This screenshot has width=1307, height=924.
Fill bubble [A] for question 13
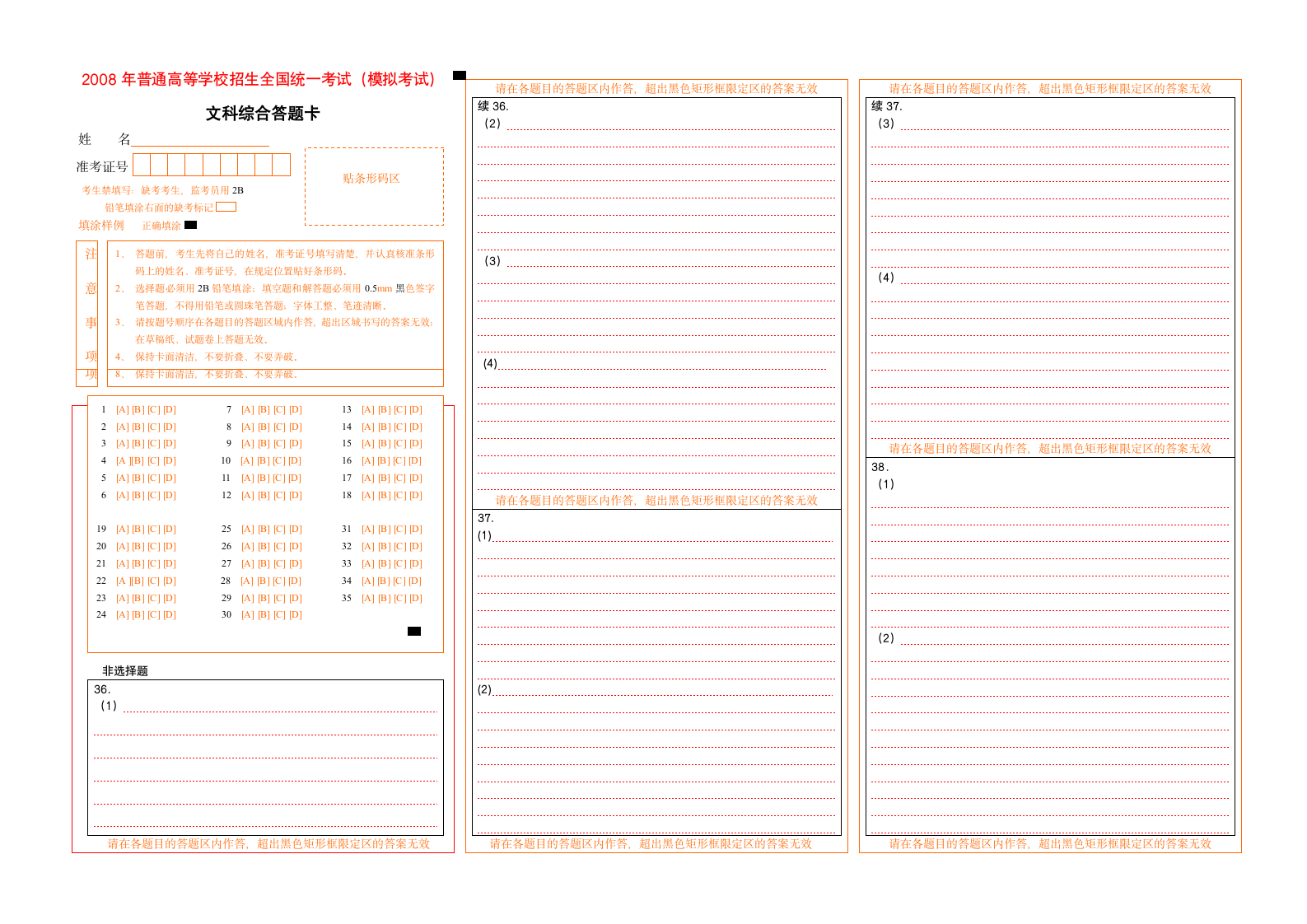367,409
